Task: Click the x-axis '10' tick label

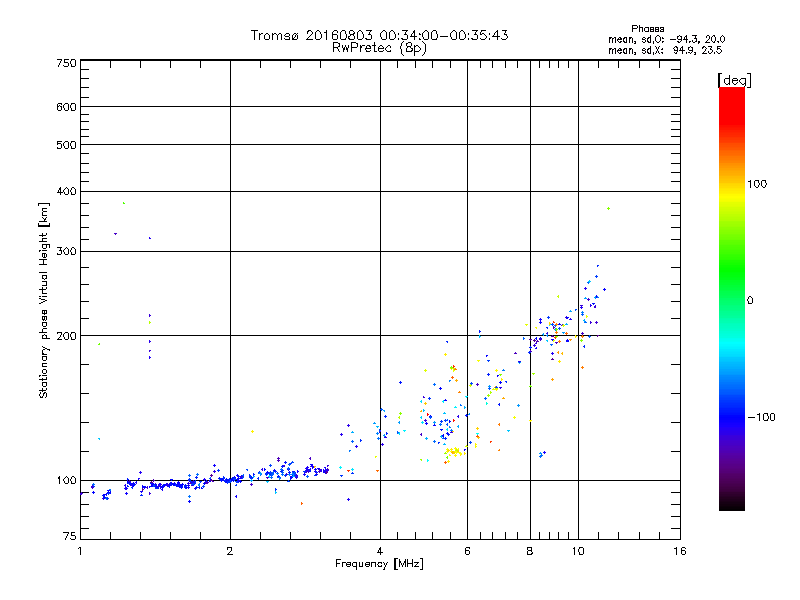Action: [578, 551]
